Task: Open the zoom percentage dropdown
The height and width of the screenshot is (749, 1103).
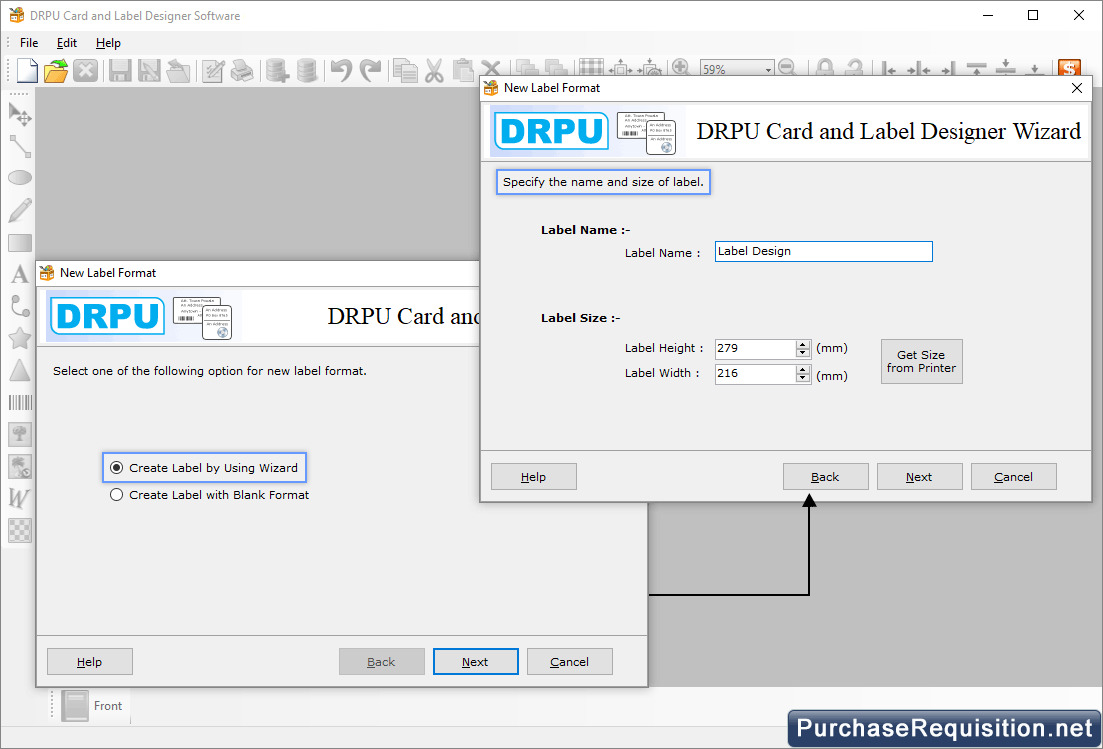Action: 768,70
